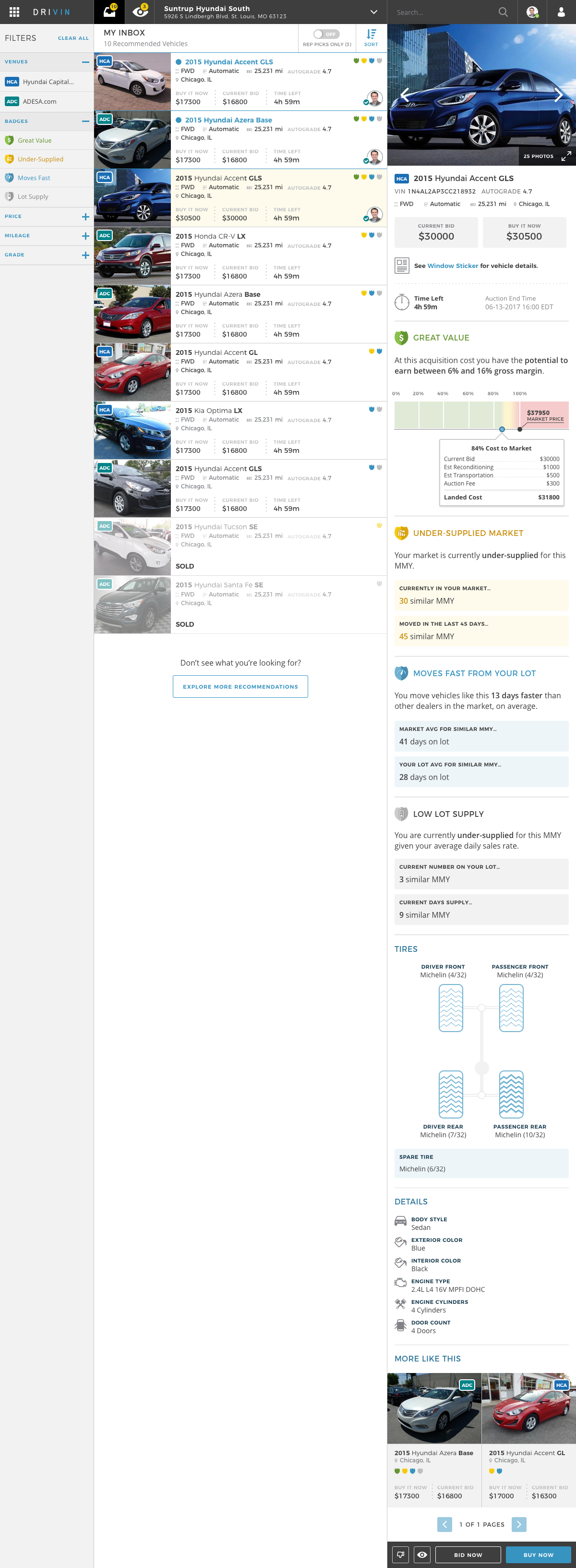Go to previous More Like This page
The image size is (576, 1568).
pos(444,1524)
